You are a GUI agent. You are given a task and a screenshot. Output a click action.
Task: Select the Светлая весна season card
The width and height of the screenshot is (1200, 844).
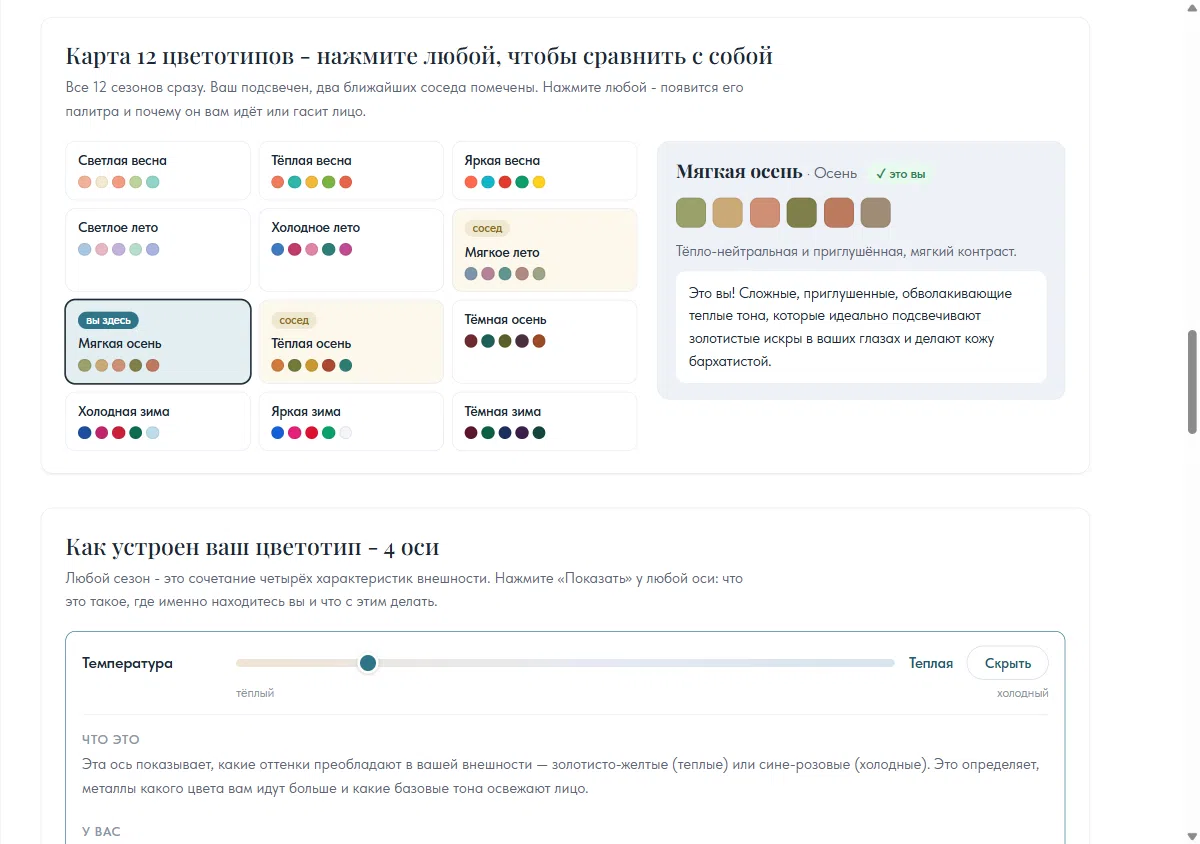pos(157,170)
